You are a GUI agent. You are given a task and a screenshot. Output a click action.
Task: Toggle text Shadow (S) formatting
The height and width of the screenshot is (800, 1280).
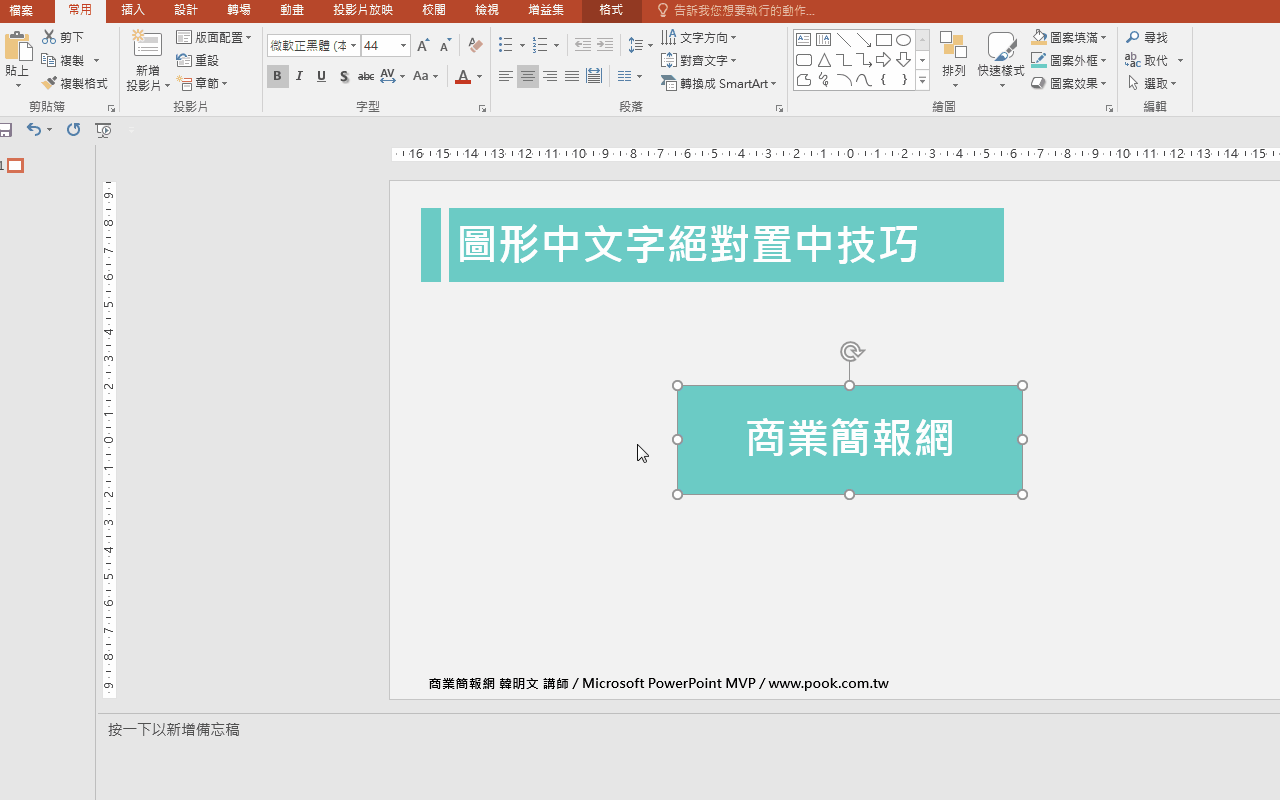344,76
